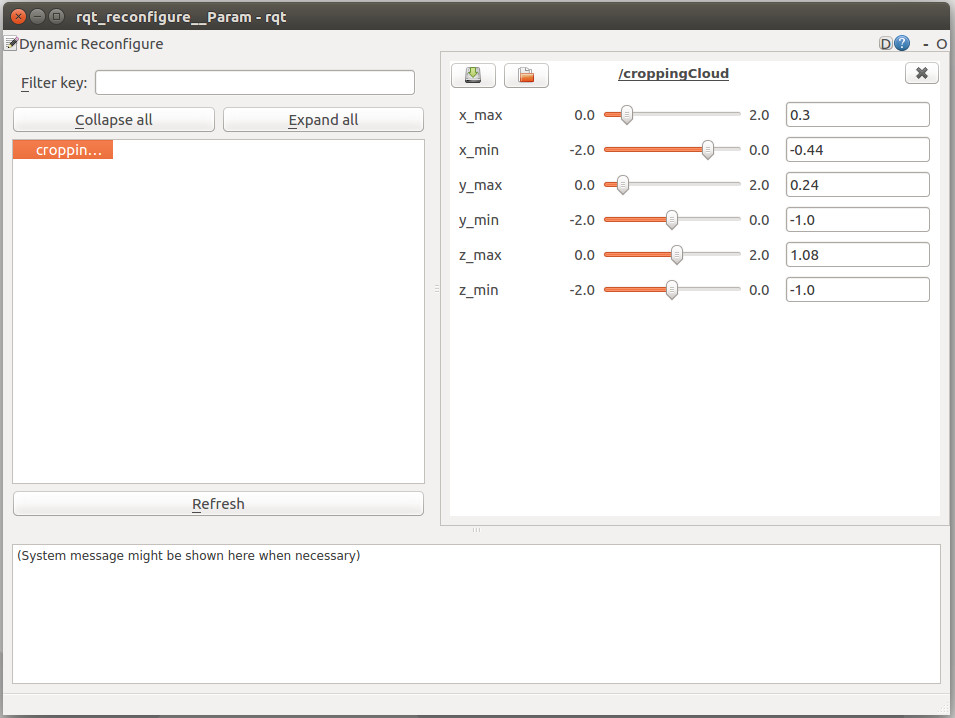Open the plugin help question-mark icon
The height and width of the screenshot is (718, 955).
[902, 44]
